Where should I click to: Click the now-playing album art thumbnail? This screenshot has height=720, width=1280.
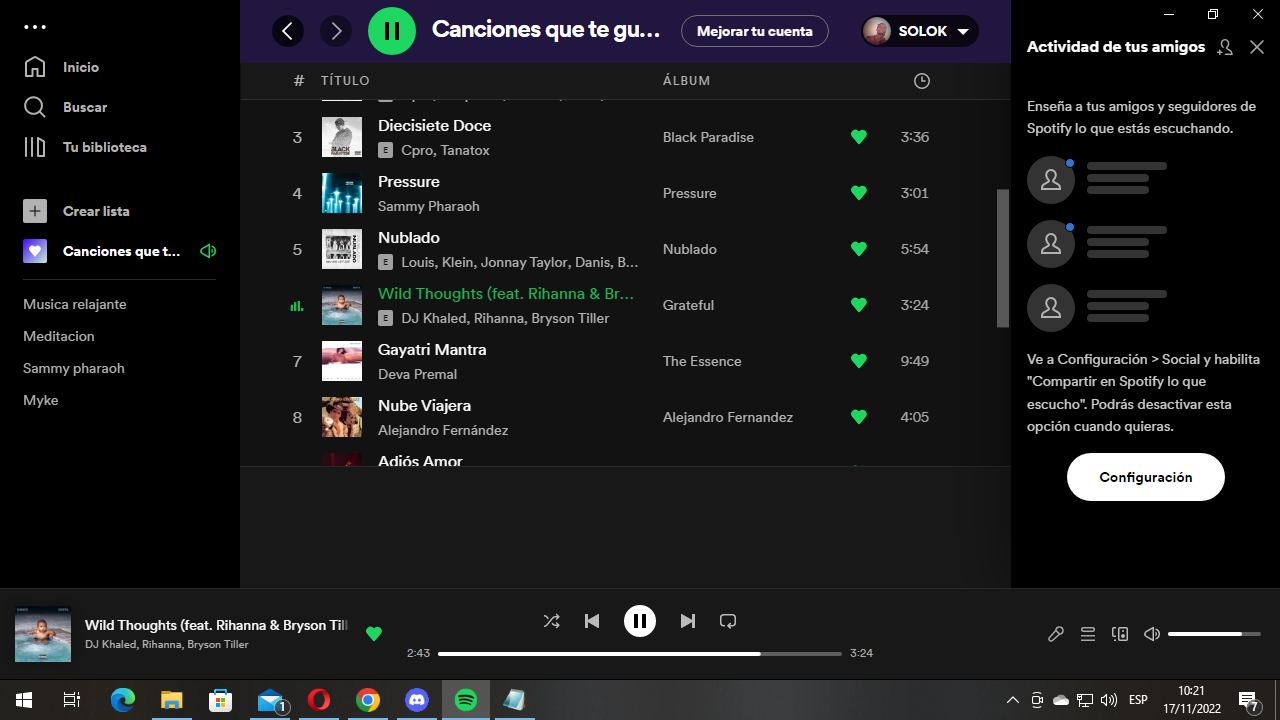click(x=43, y=634)
